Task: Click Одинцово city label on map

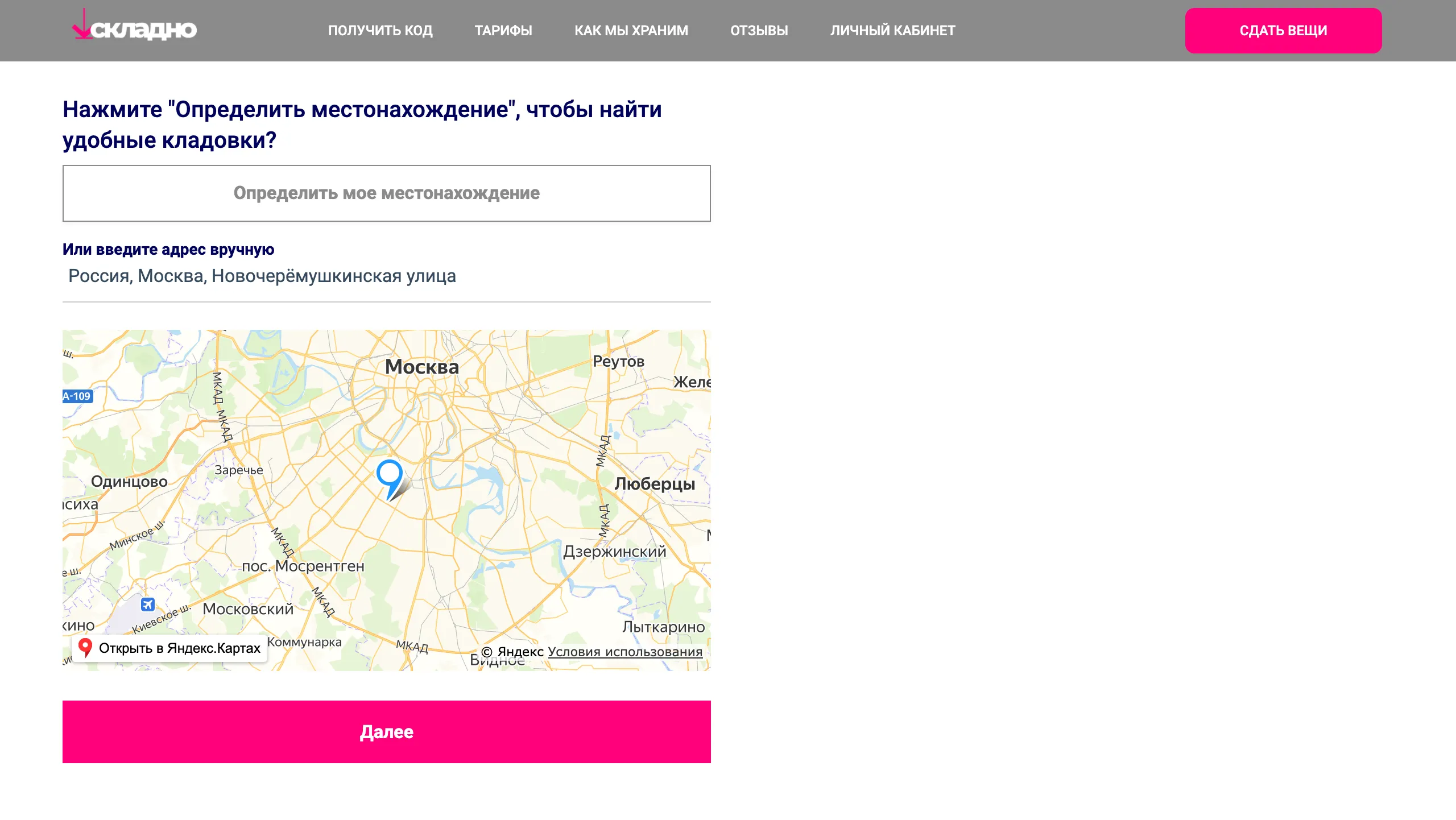Action: click(x=129, y=482)
